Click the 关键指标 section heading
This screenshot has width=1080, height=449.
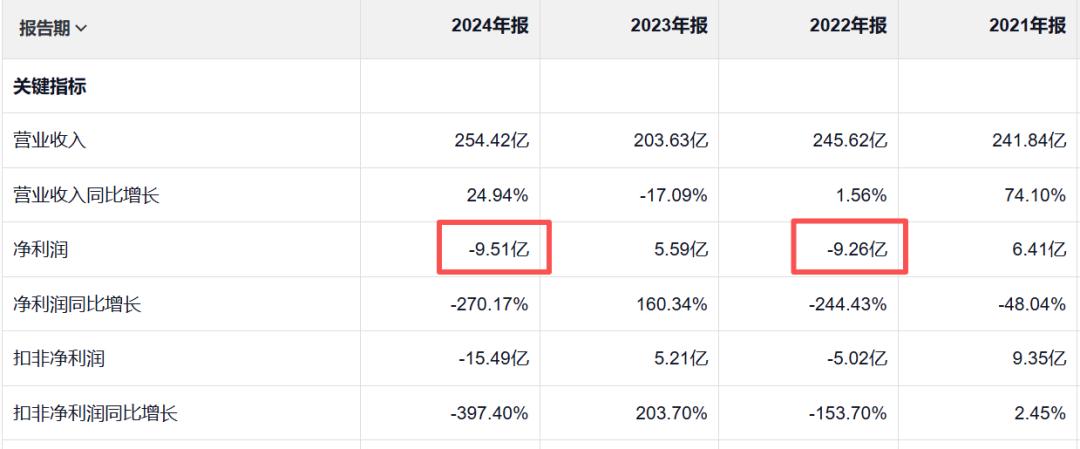click(49, 86)
